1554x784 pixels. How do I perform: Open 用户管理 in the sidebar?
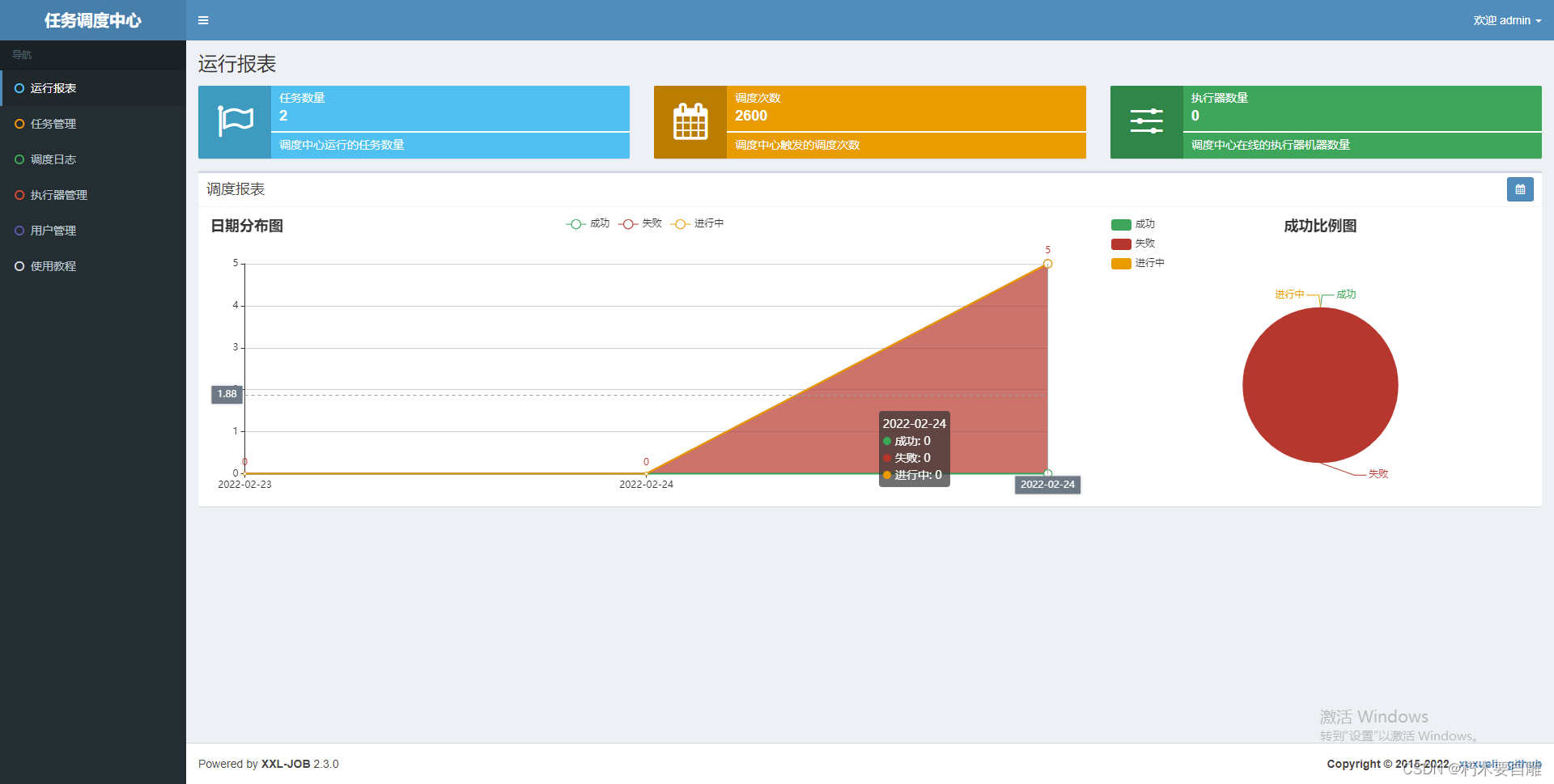click(x=93, y=231)
